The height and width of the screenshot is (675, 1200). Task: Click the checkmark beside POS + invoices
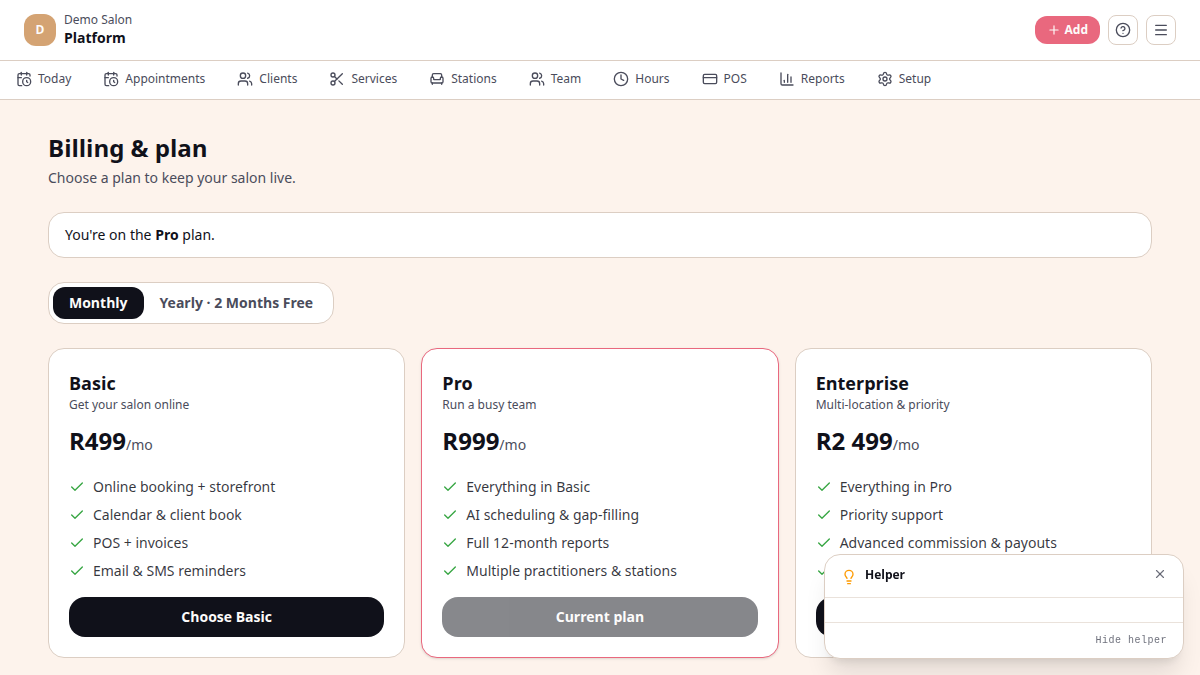point(77,543)
